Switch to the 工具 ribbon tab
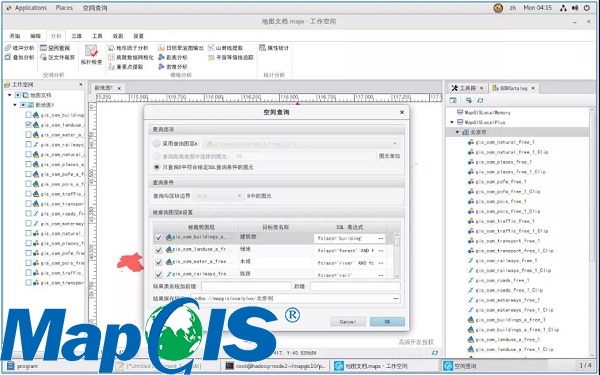This screenshot has height=375, width=600. pos(97,36)
